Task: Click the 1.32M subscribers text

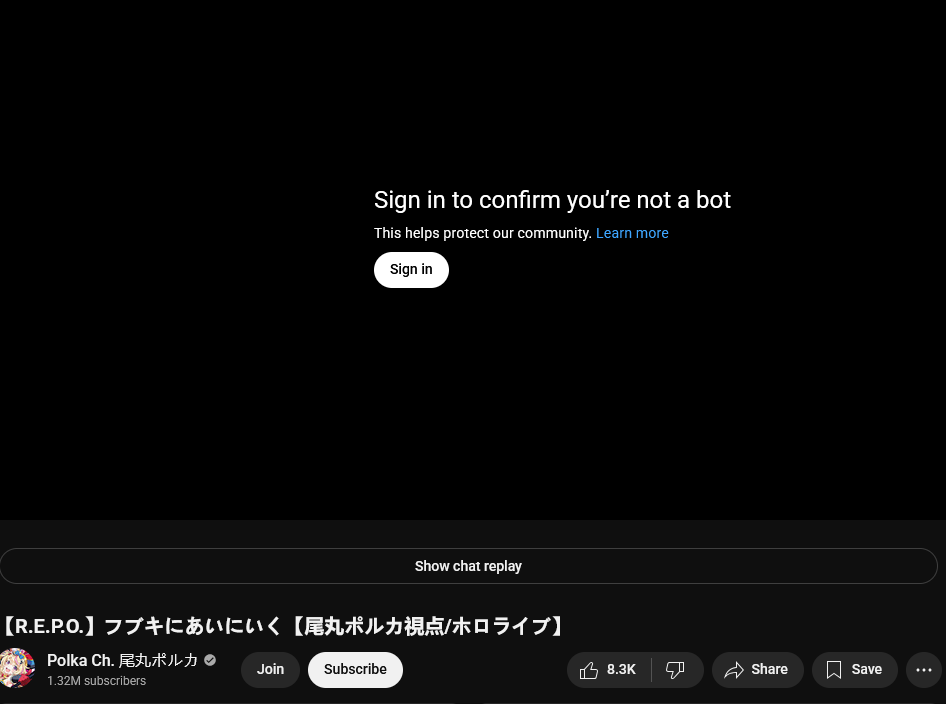Action: point(97,681)
